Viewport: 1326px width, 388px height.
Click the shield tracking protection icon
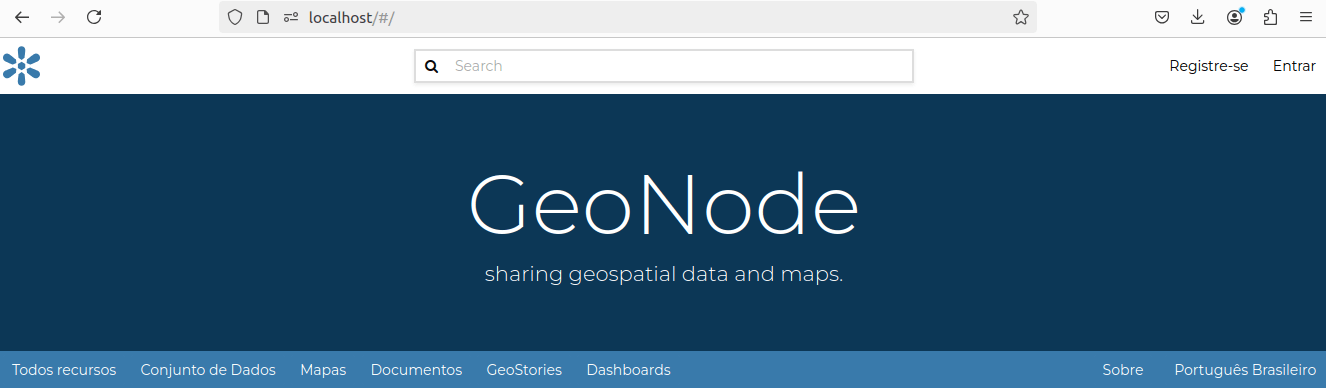[235, 17]
